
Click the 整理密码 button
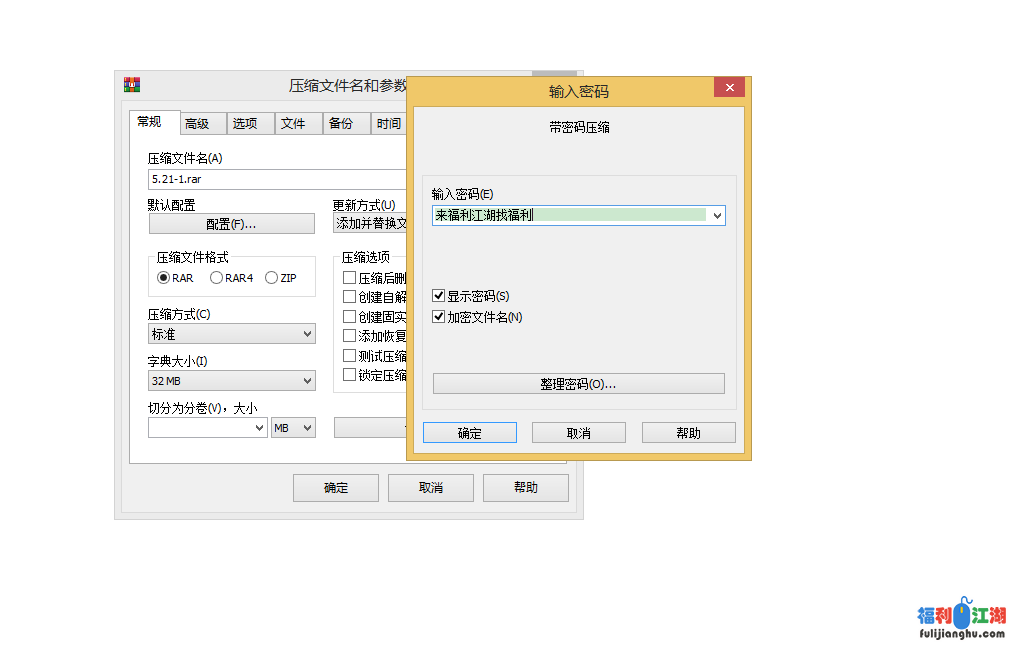(x=578, y=384)
